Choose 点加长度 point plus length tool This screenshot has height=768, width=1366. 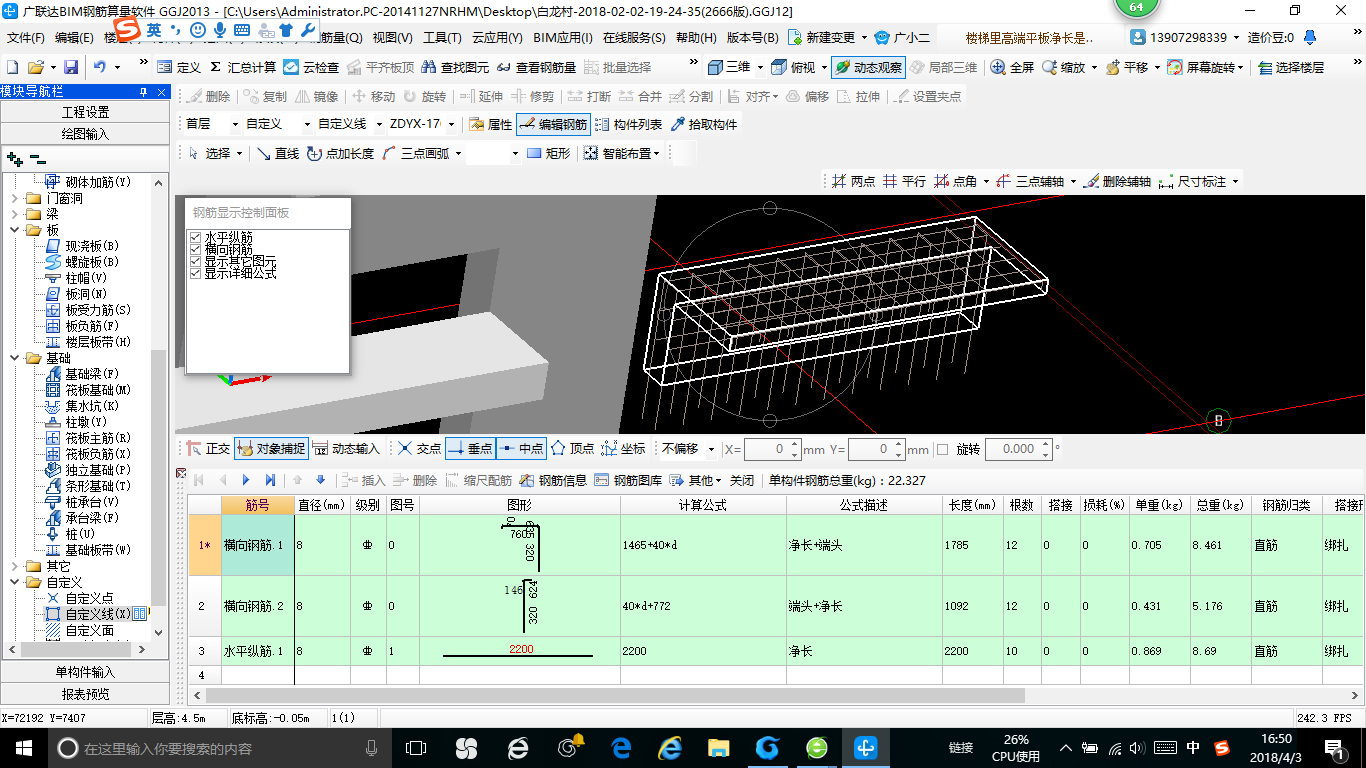[340, 153]
